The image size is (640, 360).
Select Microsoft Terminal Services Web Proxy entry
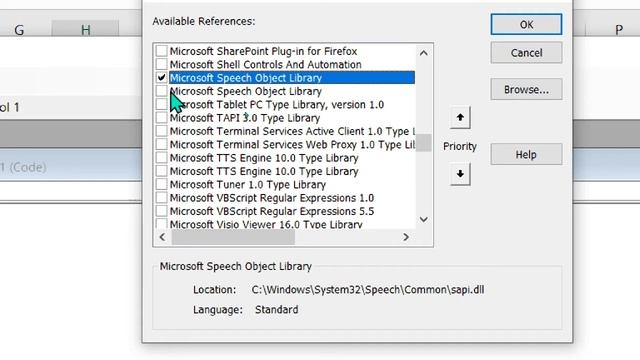292,144
